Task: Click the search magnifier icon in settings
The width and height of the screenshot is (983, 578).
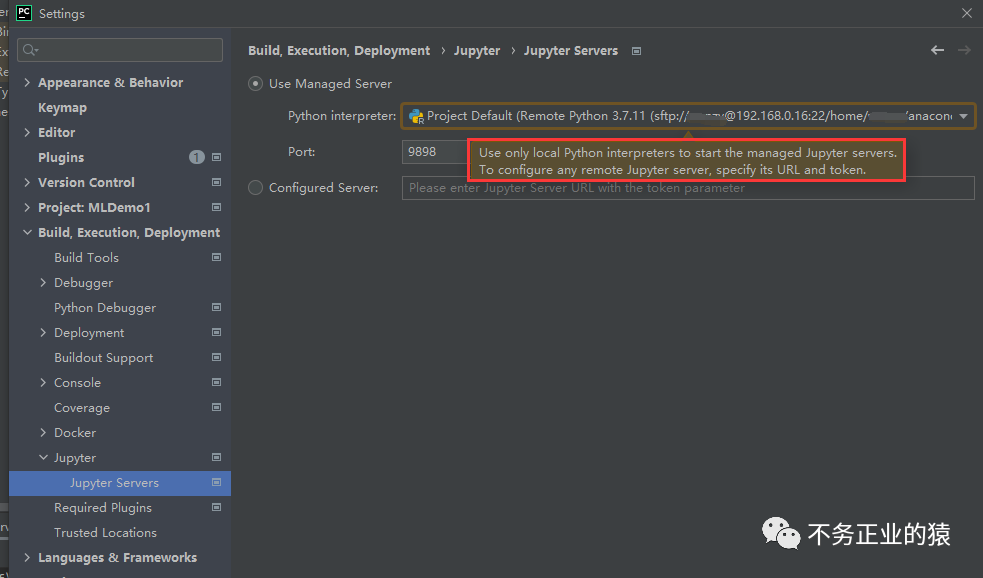Action: [x=30, y=50]
